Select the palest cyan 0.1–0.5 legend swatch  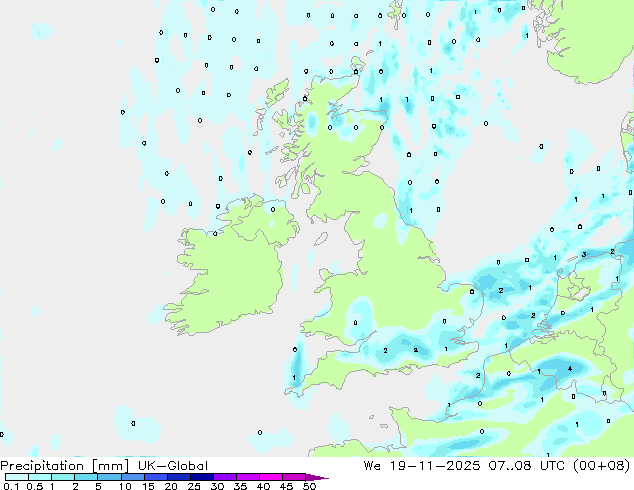click(17, 477)
